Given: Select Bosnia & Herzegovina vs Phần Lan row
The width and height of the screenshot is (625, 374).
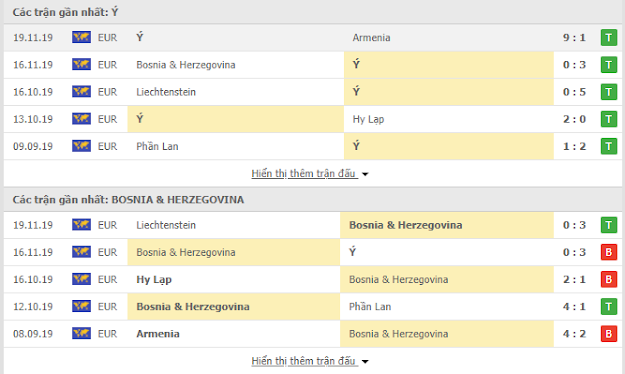Looking at the screenshot, I should tap(313, 306).
